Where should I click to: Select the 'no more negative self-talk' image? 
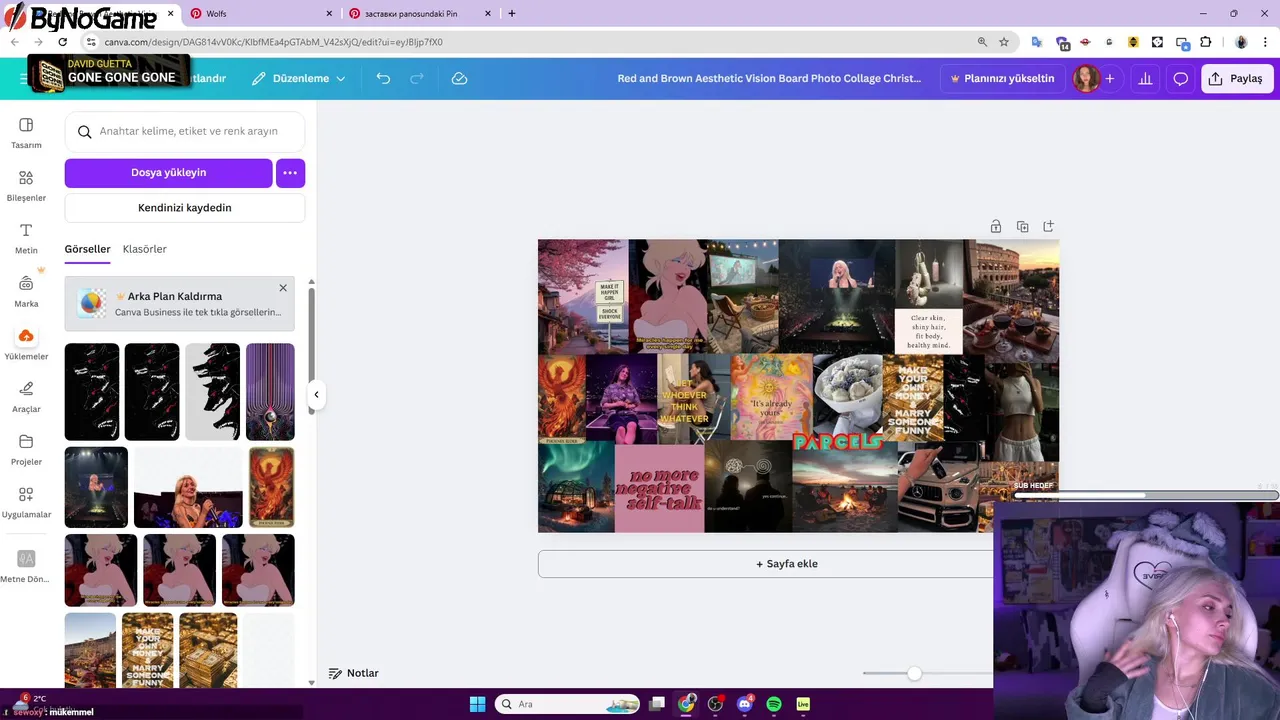coord(659,488)
